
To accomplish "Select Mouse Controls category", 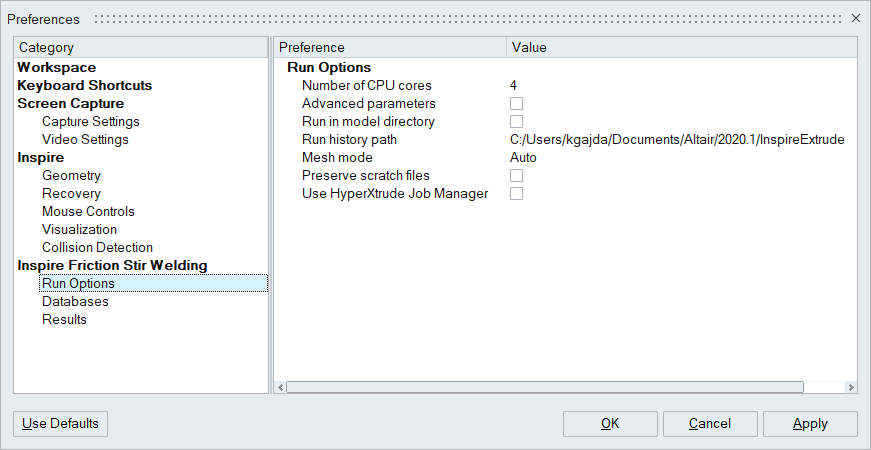I will (88, 211).
